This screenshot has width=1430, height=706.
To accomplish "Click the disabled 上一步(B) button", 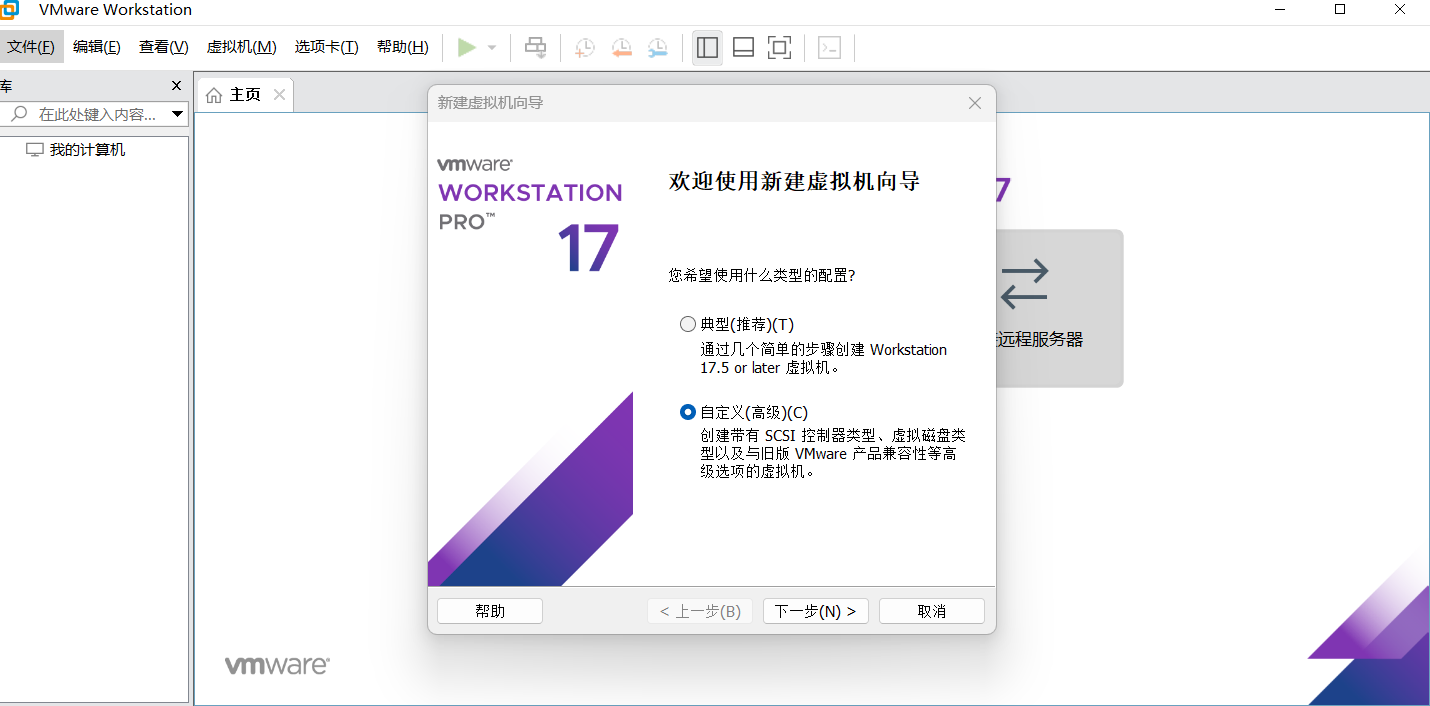I will click(700, 611).
